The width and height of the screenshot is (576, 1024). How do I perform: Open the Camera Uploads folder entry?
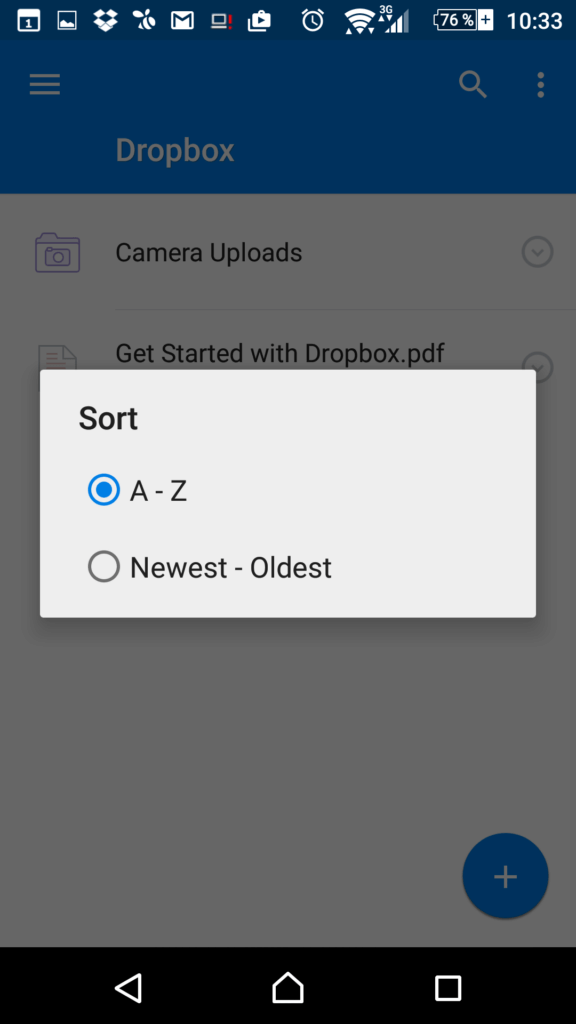click(288, 252)
